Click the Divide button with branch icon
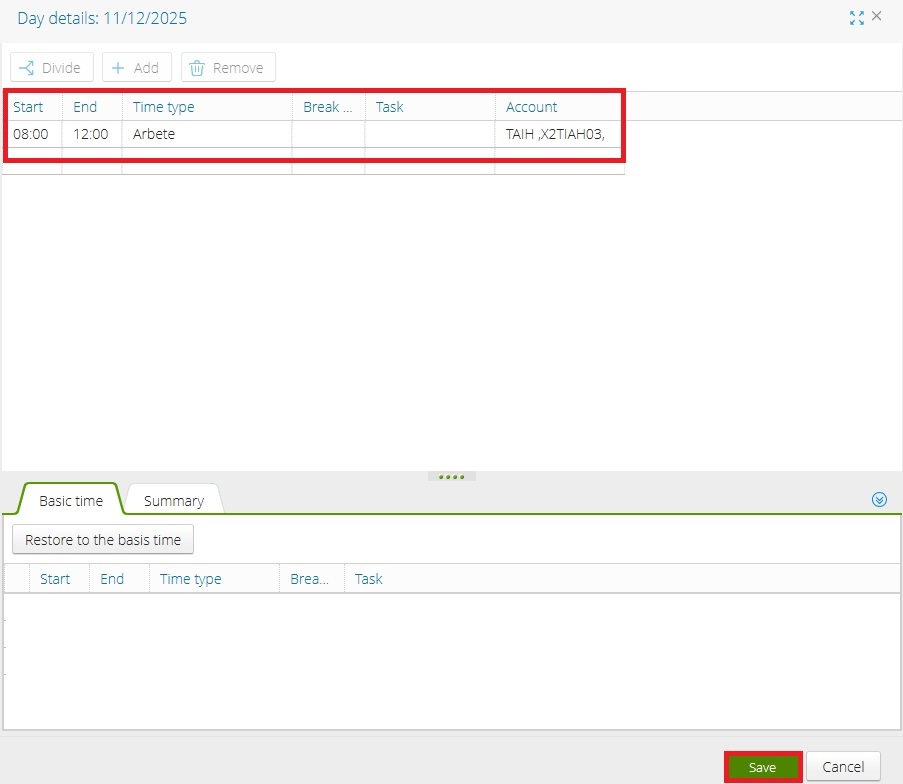This screenshot has width=903, height=784. (x=52, y=68)
